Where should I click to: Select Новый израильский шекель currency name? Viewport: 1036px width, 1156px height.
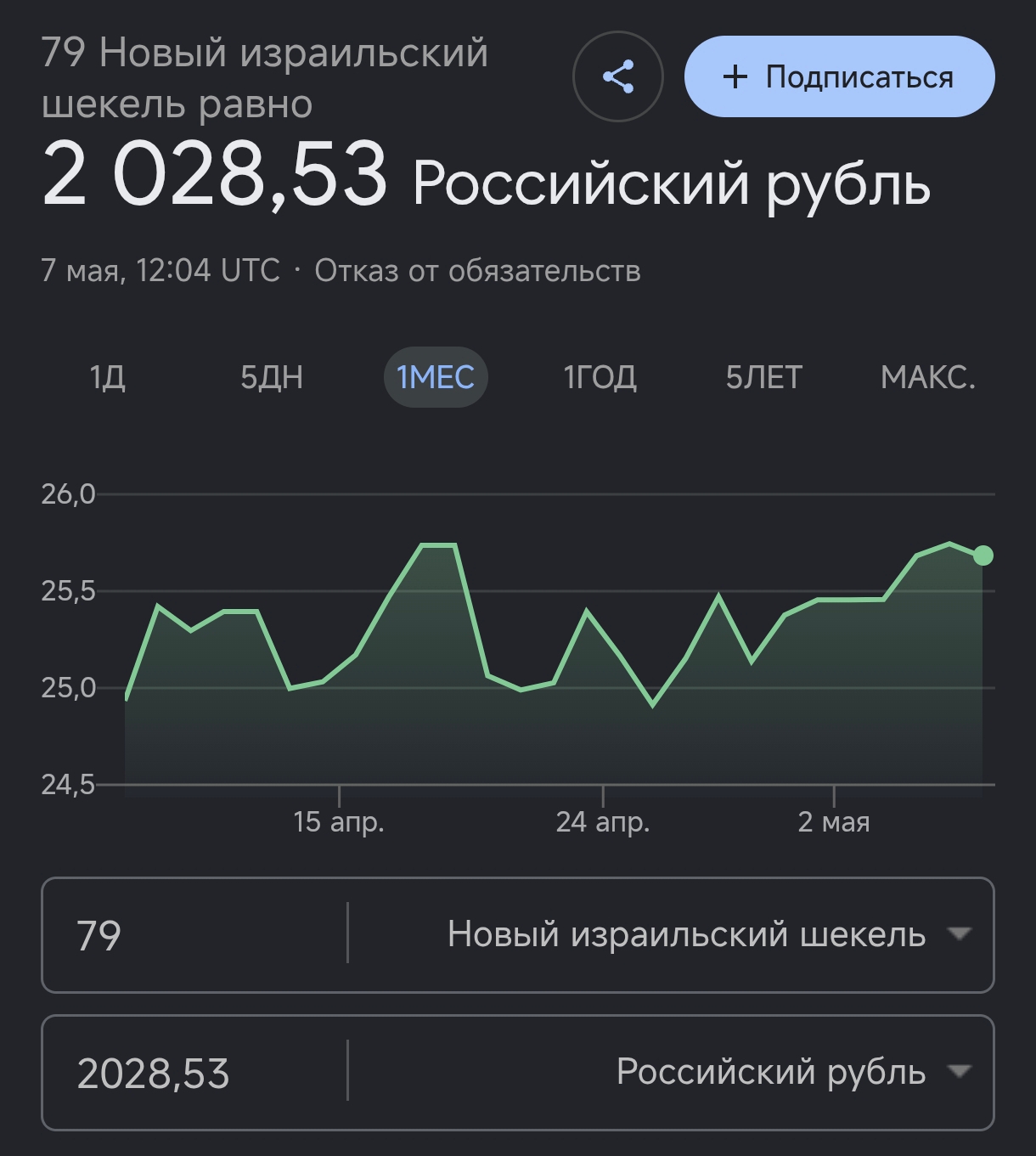tap(686, 934)
